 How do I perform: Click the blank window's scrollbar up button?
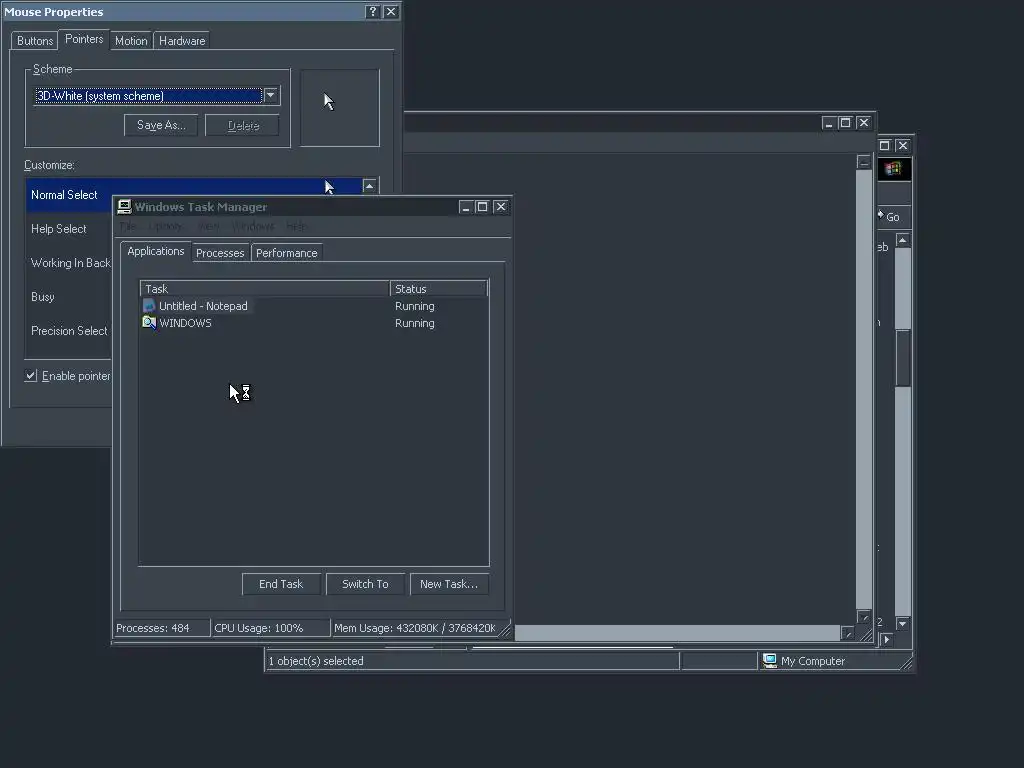[863, 162]
